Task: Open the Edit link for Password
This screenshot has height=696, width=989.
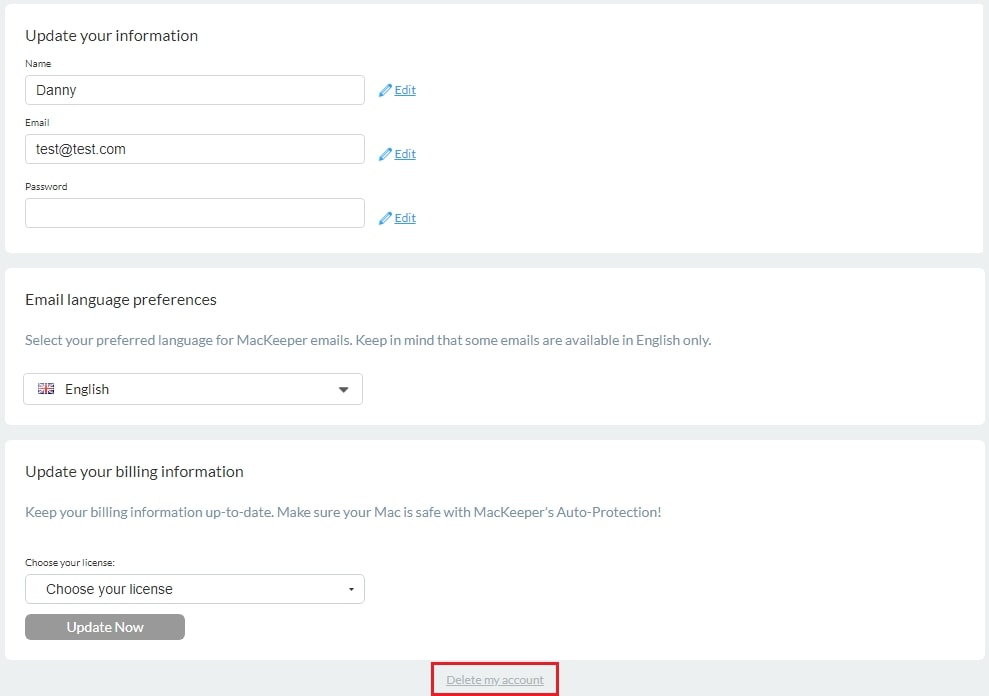Action: (405, 218)
